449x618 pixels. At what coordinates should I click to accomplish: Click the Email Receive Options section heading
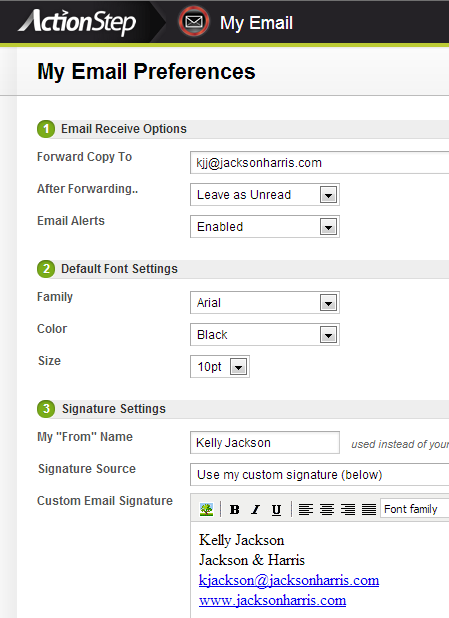click(123, 129)
